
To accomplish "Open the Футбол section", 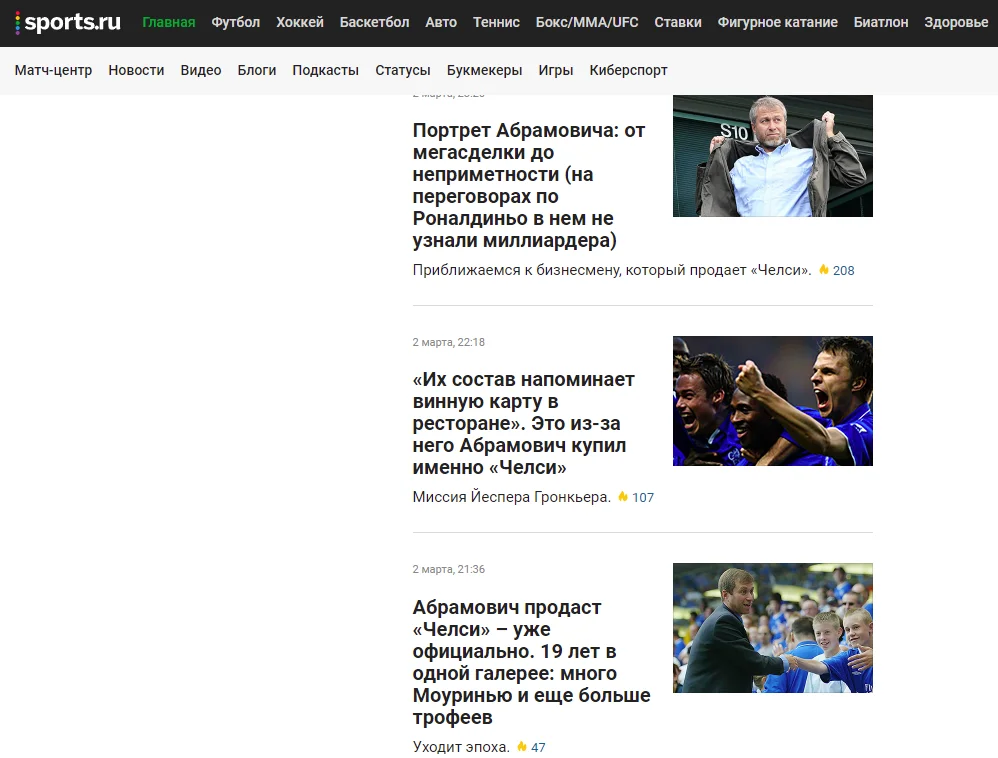I will pyautogui.click(x=235, y=22).
